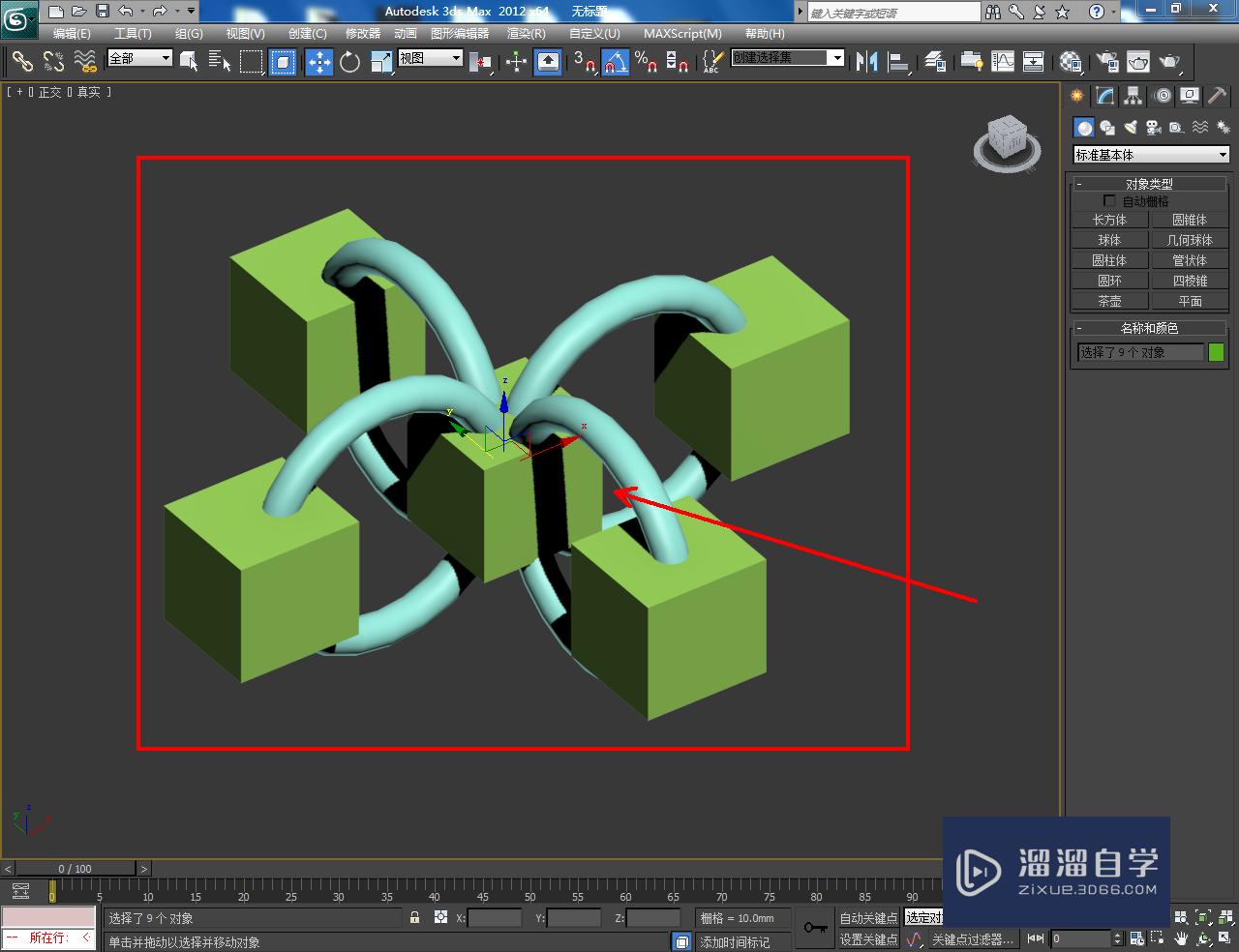Open the quick access toolbar dropdown arrow

click(x=191, y=12)
